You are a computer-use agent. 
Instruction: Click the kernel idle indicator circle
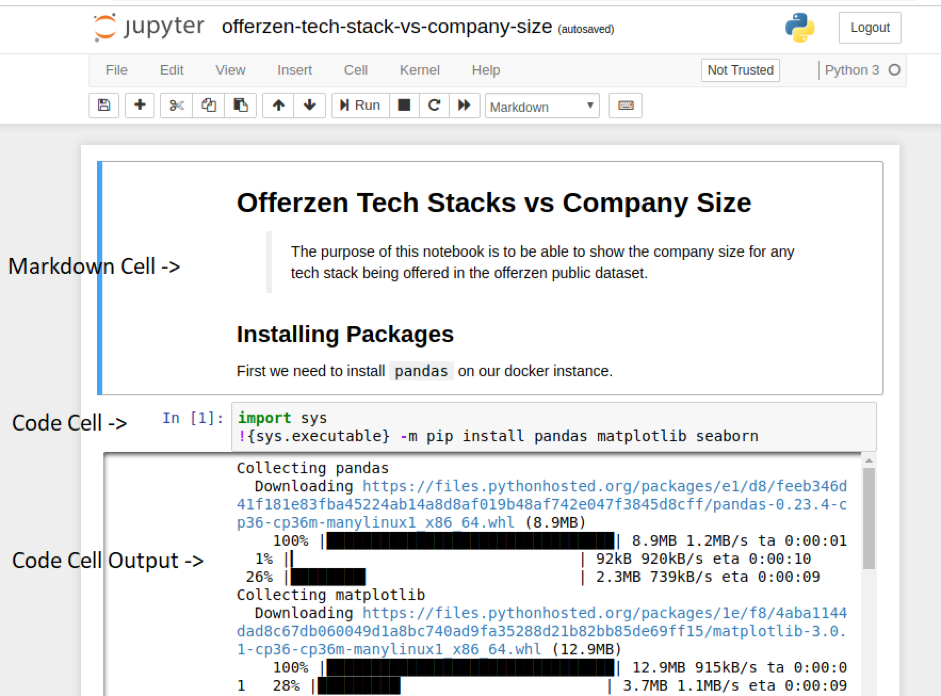(x=894, y=70)
